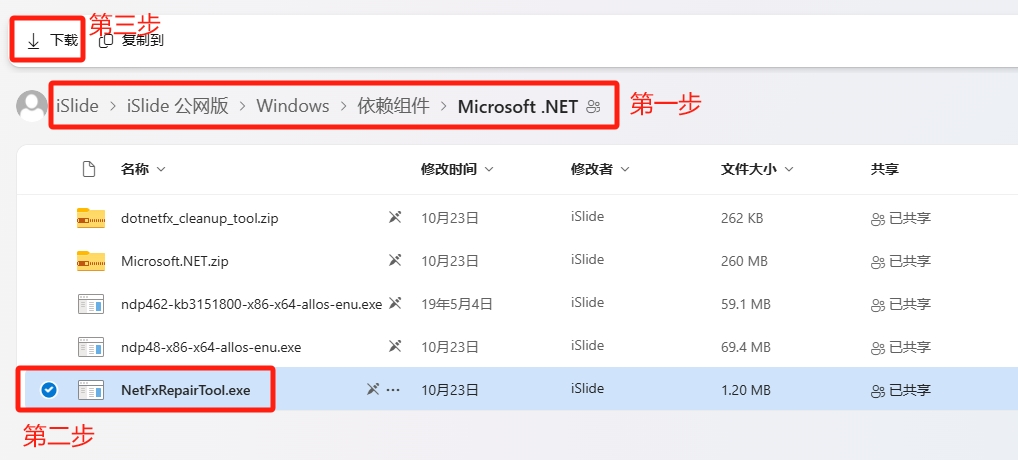Click the shared-people icon next to Microsoft .NET
This screenshot has width=1018, height=460.
[x=593, y=107]
